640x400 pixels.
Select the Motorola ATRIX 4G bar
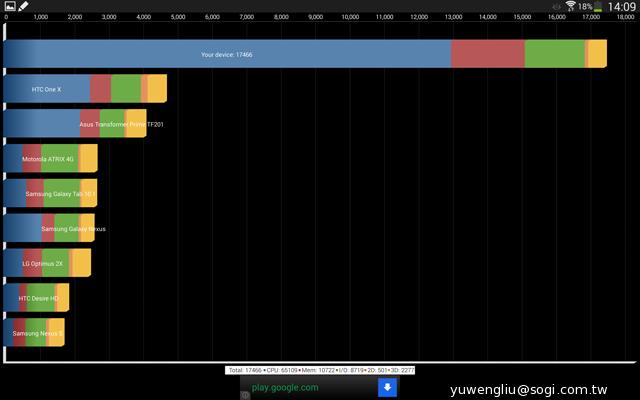click(50, 159)
